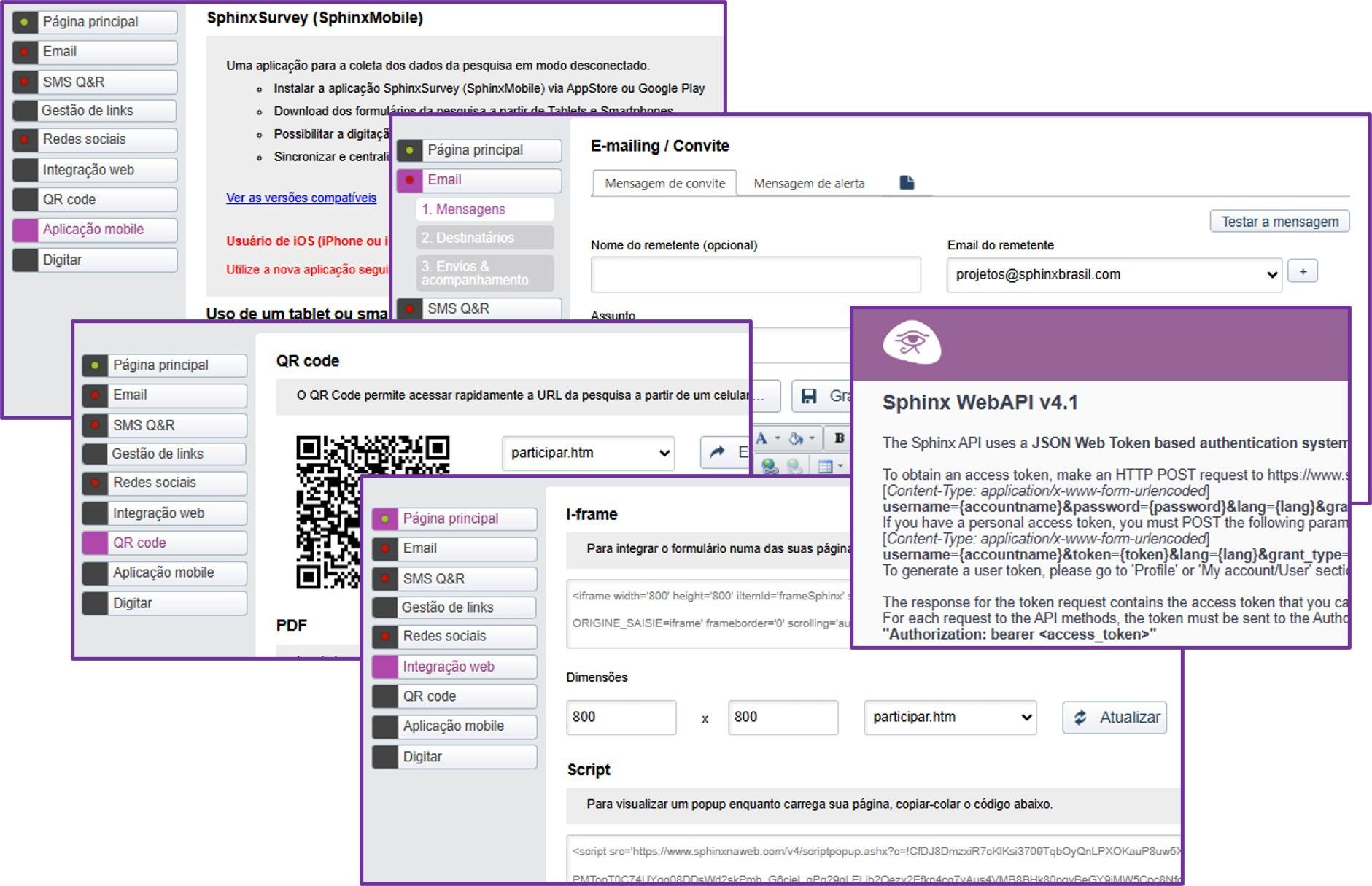Expand the background color dropdown arrow
The image size is (1372, 886).
tap(812, 438)
